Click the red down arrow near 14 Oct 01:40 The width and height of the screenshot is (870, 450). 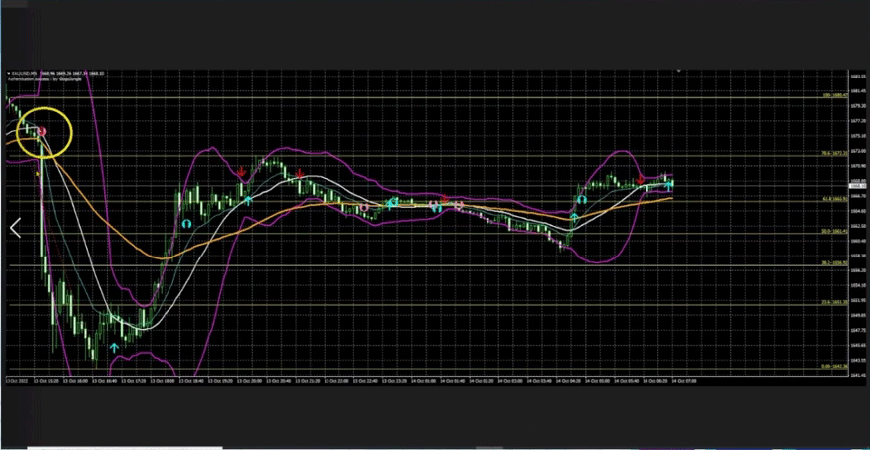click(x=444, y=199)
